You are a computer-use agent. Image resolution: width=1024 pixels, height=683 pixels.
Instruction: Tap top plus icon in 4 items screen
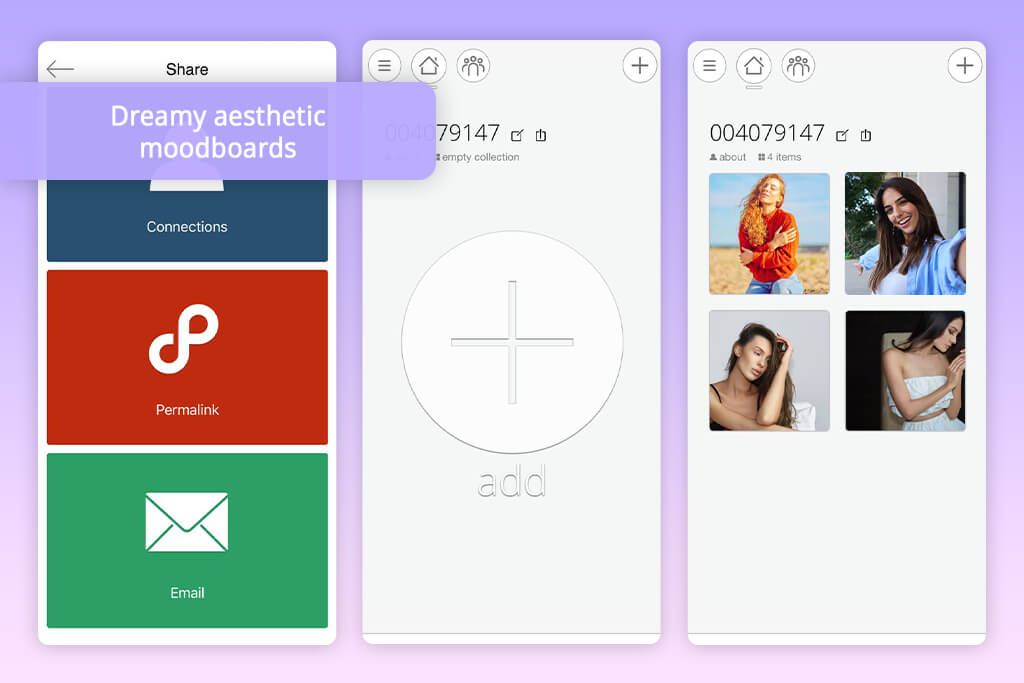(x=965, y=65)
